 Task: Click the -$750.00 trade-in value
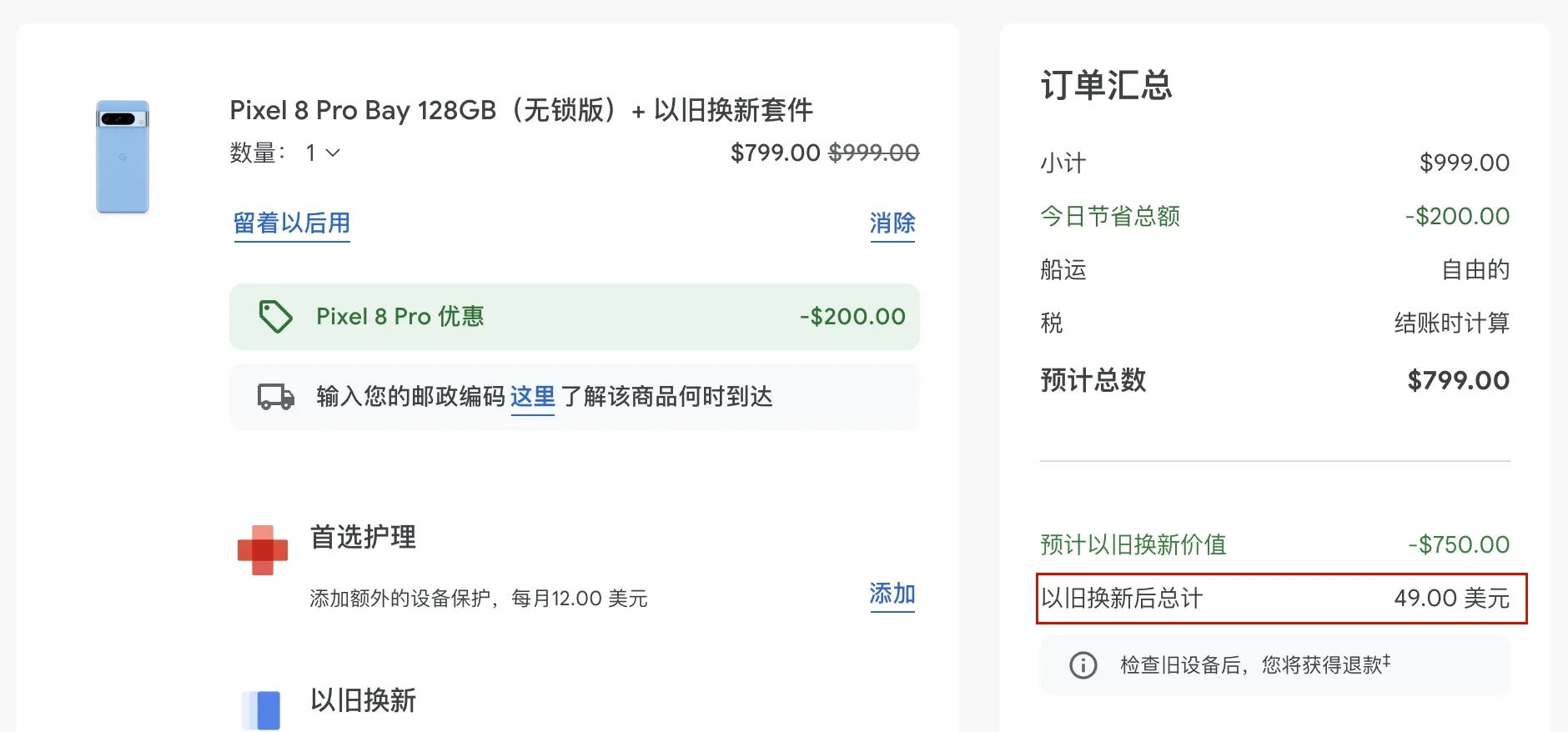(x=1460, y=544)
